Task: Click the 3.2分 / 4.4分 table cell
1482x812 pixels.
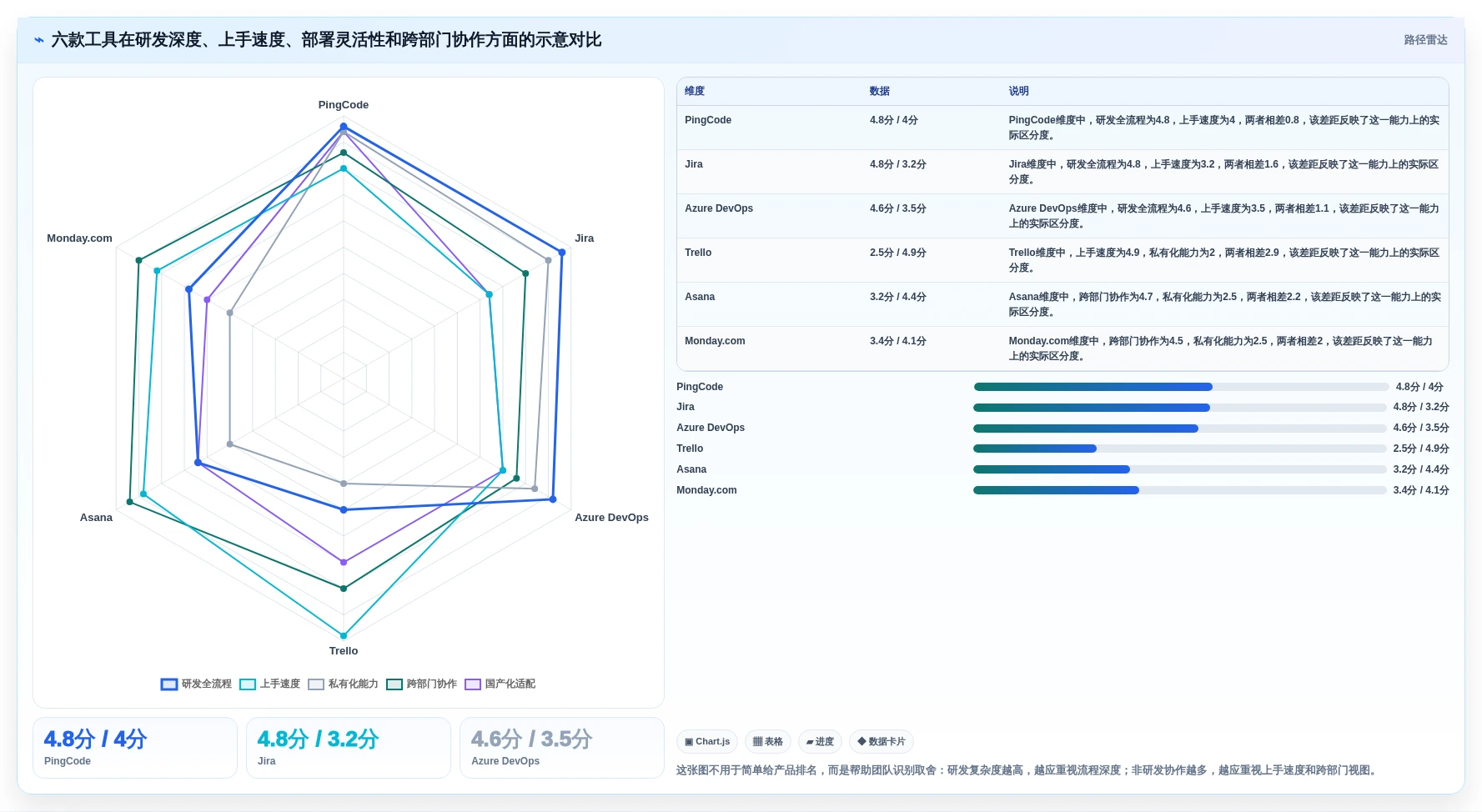Action: [x=898, y=297]
